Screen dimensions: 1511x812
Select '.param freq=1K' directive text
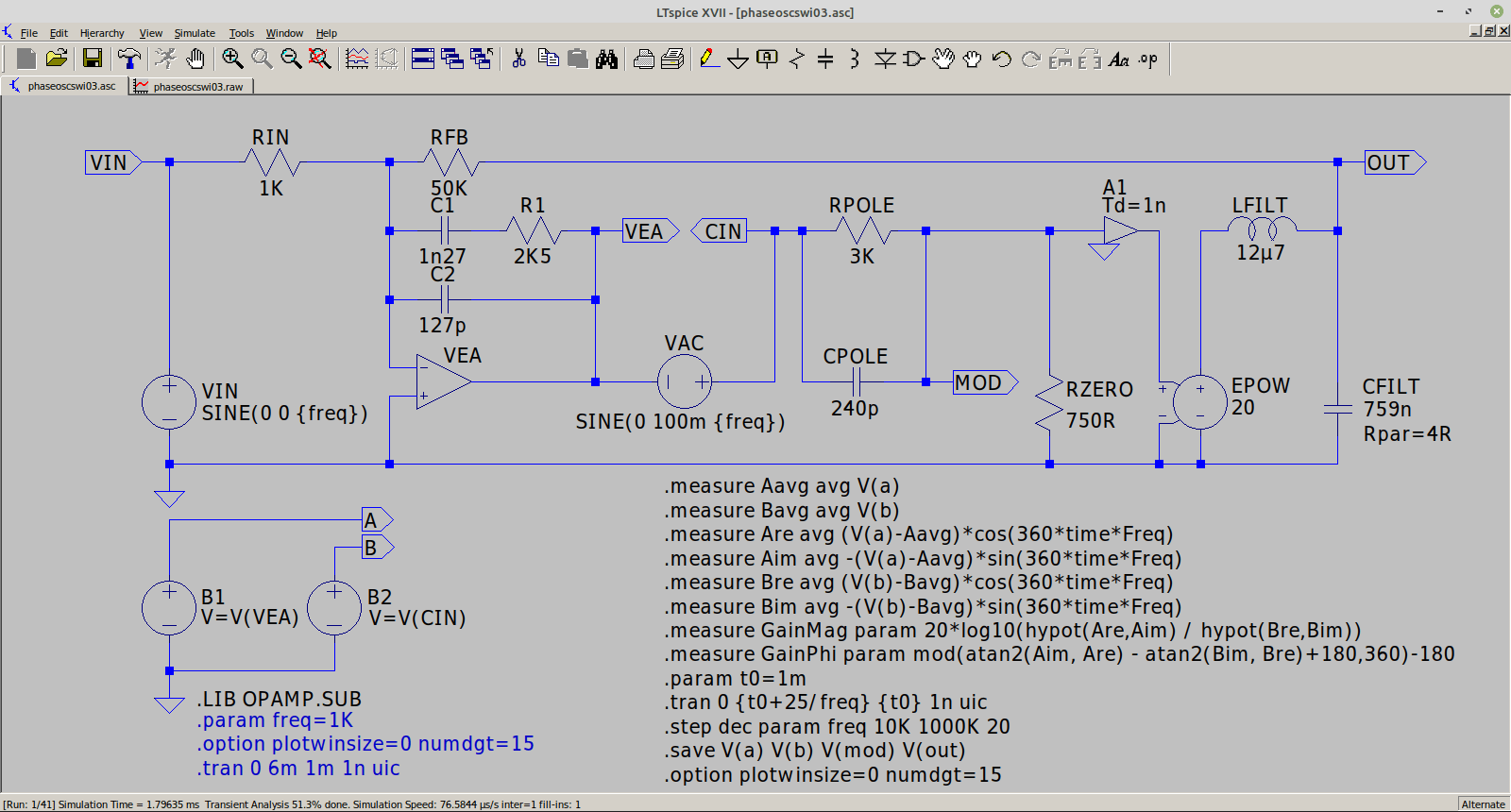(275, 720)
